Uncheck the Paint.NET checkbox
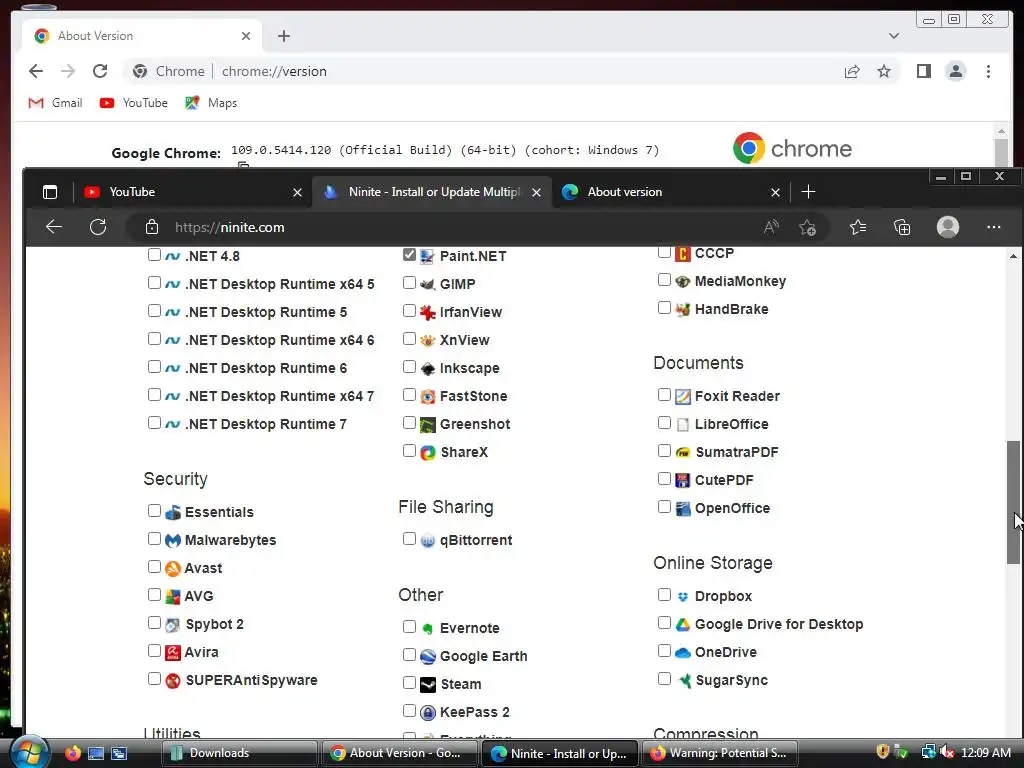This screenshot has width=1024, height=768. (409, 255)
